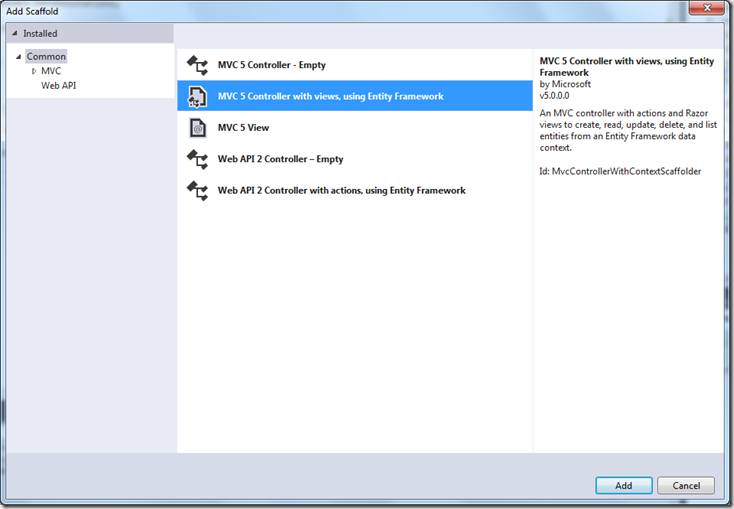This screenshot has height=509, width=734.
Task: Expand the MVC tree node arrow
Action: pos(34,71)
